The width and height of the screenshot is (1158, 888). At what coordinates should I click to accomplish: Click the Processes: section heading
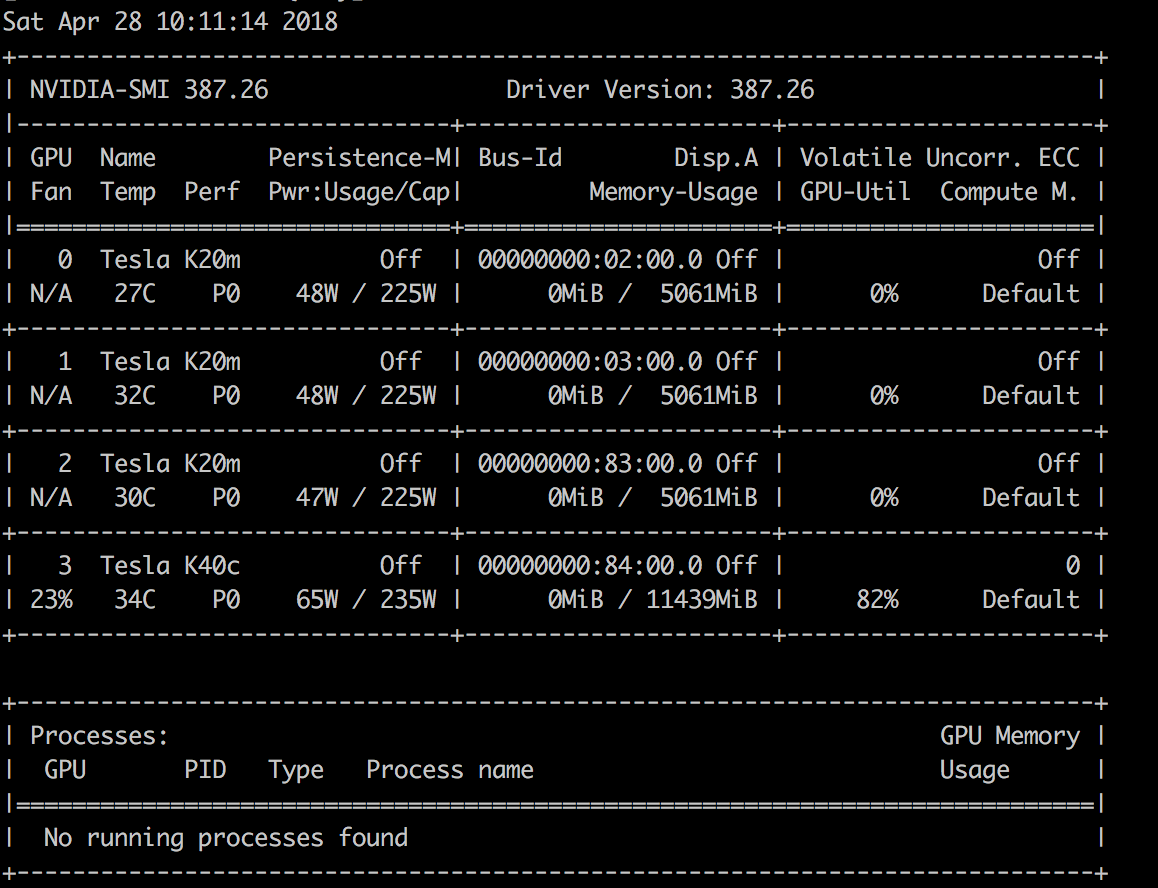(100, 736)
